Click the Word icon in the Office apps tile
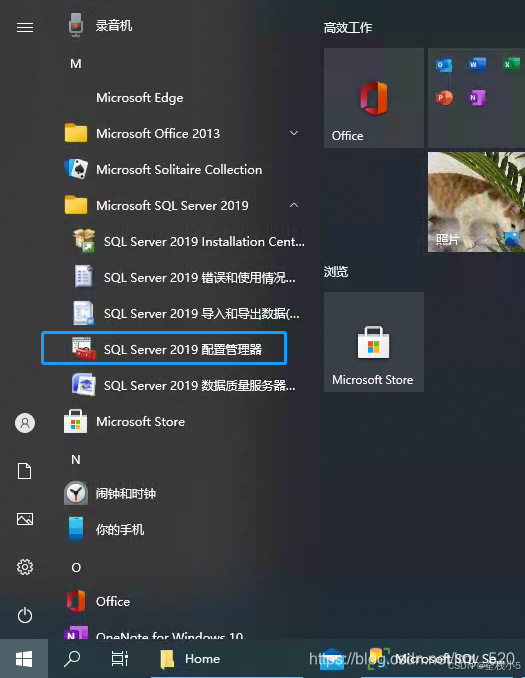This screenshot has height=678, width=525. [477, 64]
